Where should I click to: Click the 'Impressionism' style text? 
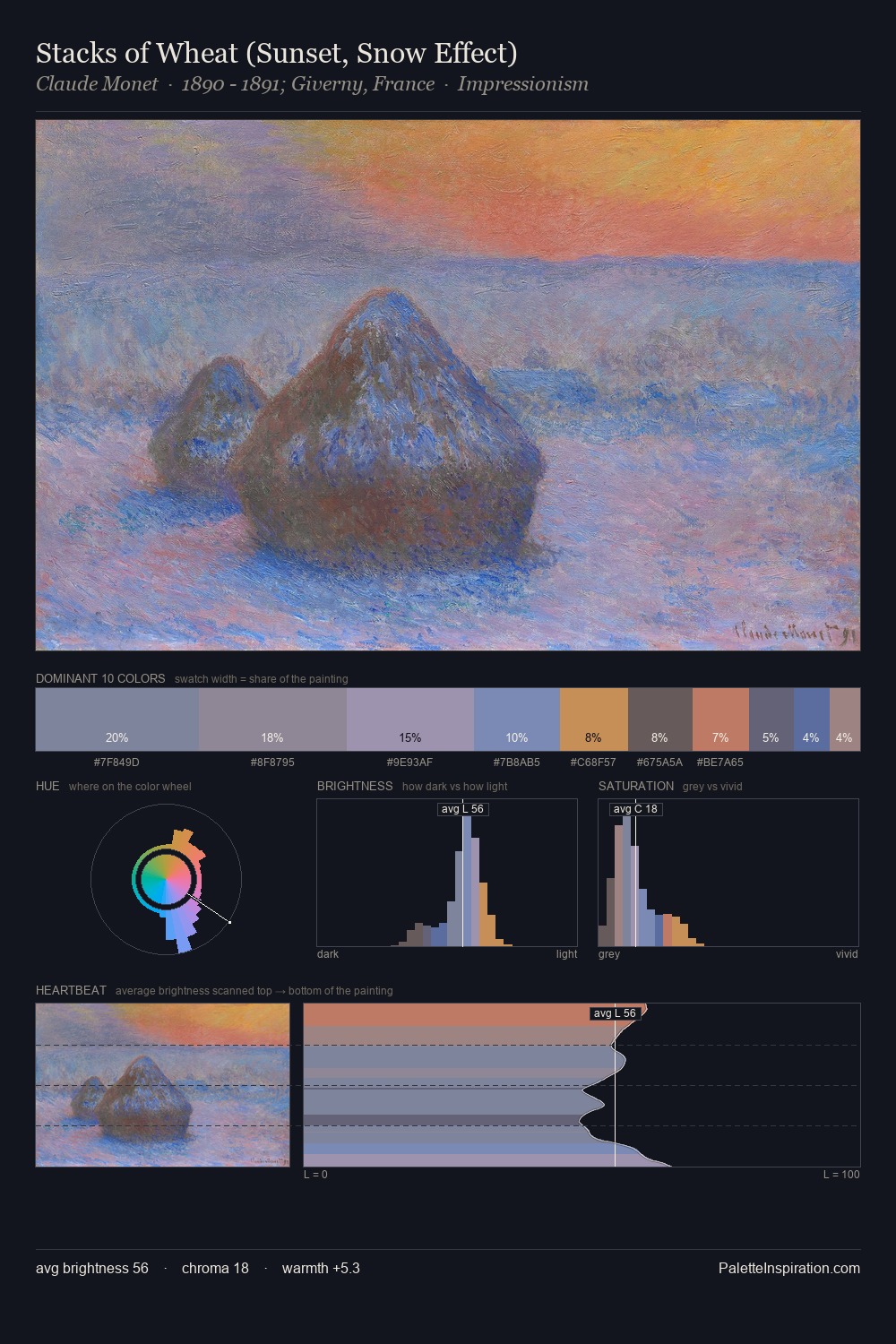coord(523,84)
